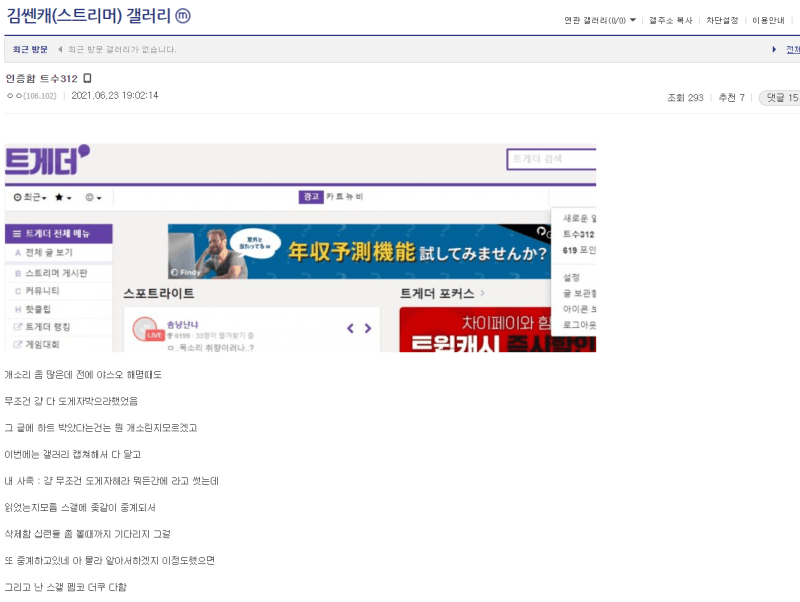Click username 트수312 in the popup menu

pos(579,234)
